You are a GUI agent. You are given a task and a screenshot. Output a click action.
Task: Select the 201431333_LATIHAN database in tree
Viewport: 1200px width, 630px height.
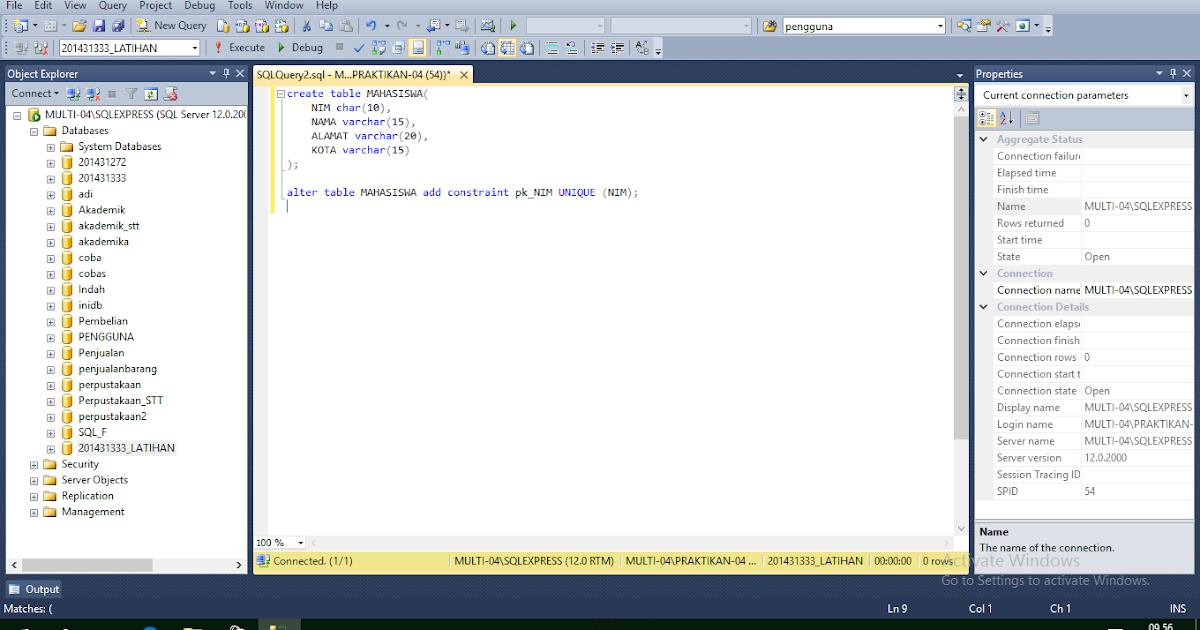click(126, 448)
